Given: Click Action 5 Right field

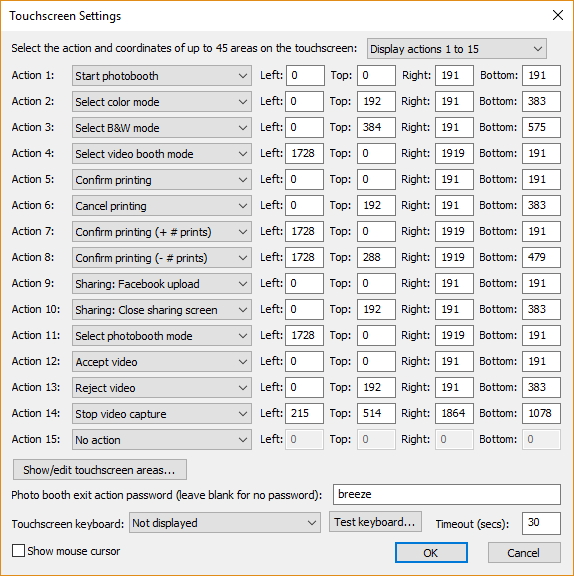Looking at the screenshot, I should [x=454, y=179].
